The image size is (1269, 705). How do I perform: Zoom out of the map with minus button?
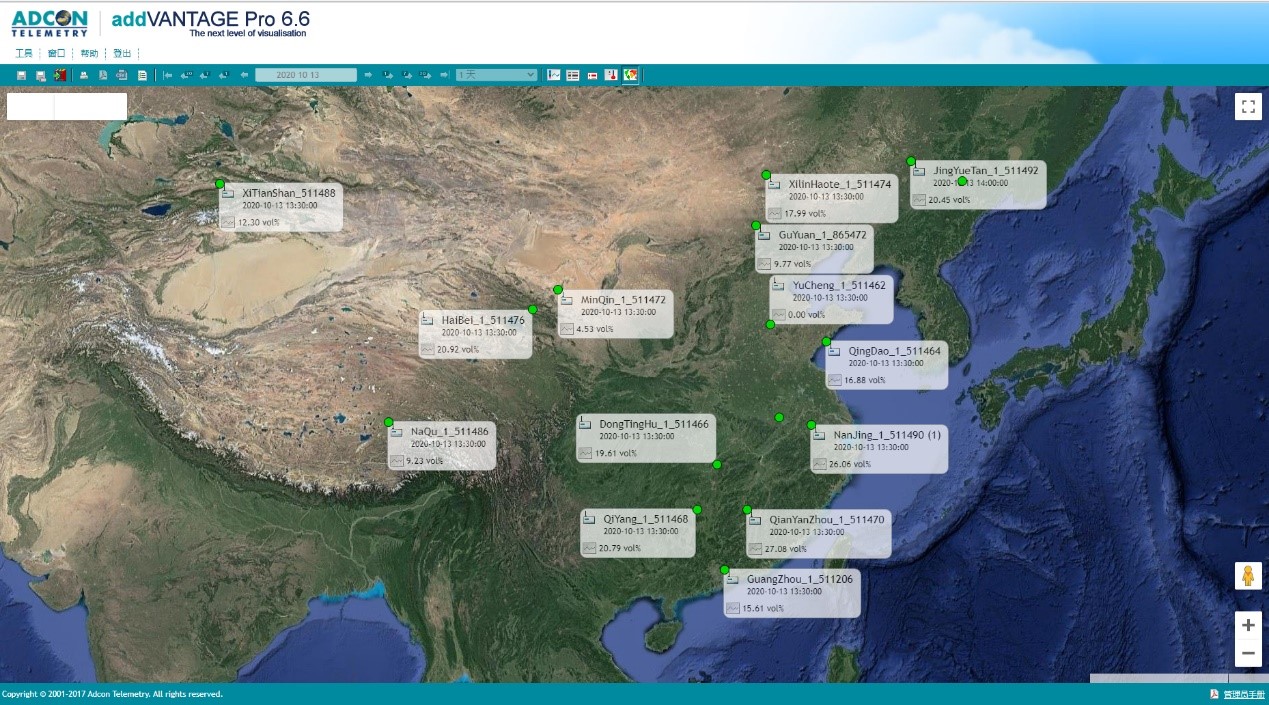tap(1248, 654)
